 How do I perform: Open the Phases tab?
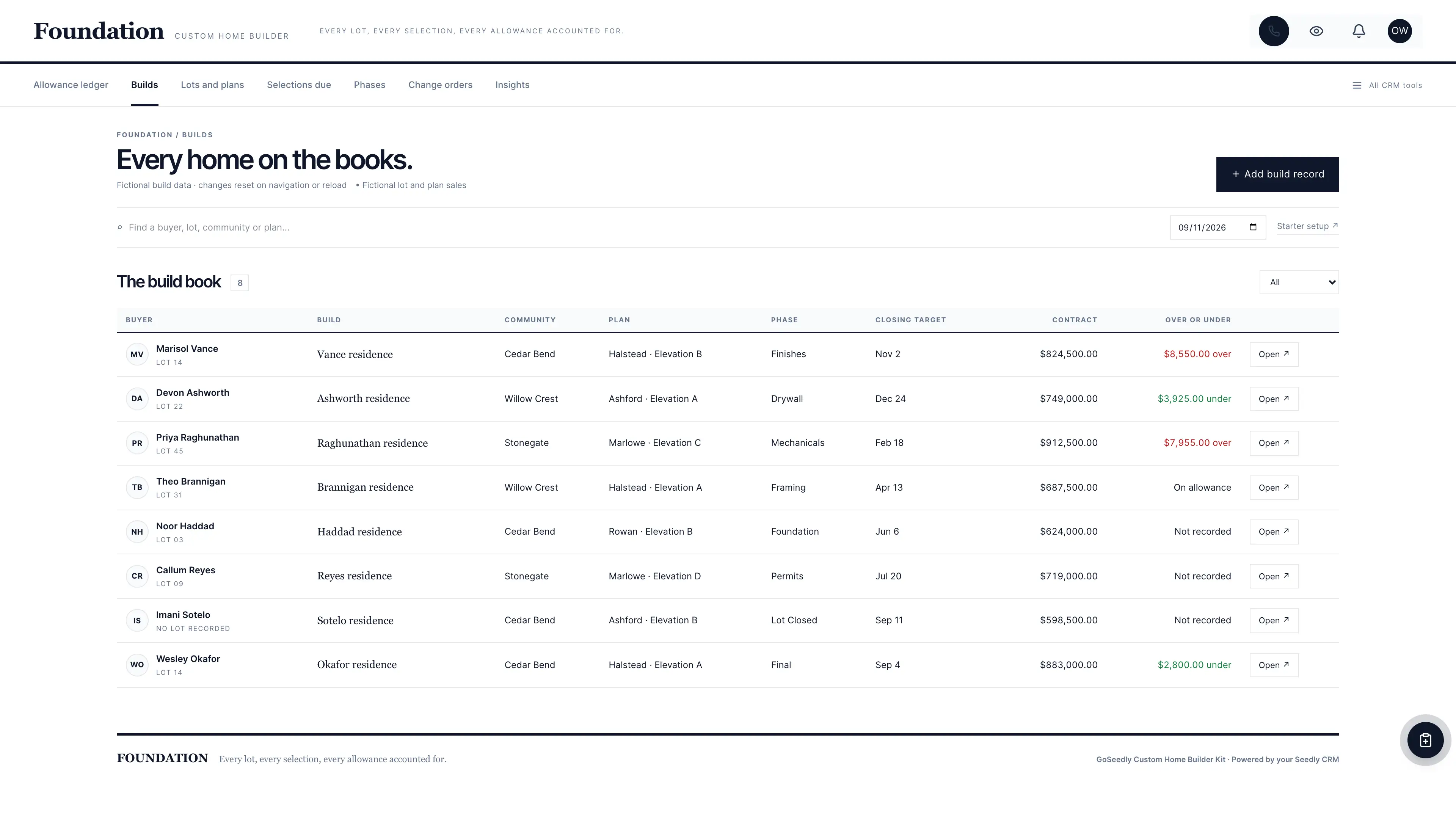[370, 85]
